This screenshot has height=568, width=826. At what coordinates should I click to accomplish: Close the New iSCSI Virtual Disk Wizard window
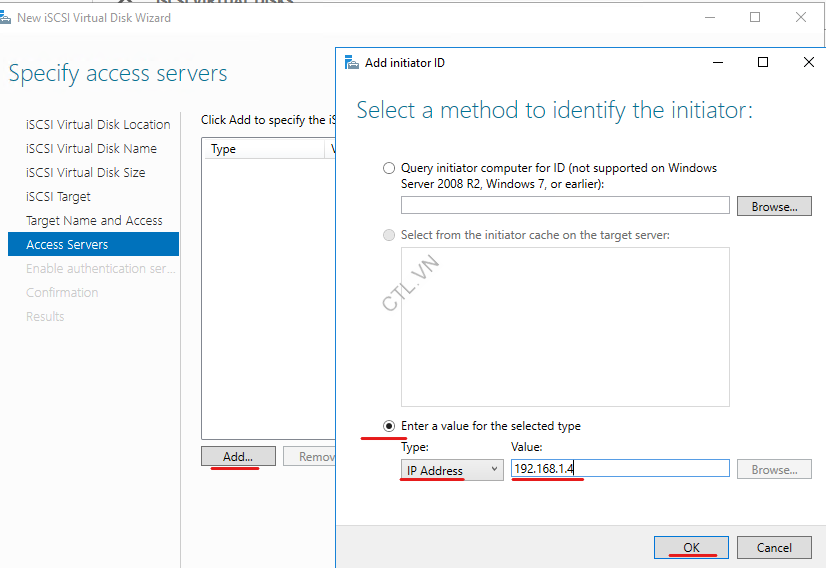point(801,17)
